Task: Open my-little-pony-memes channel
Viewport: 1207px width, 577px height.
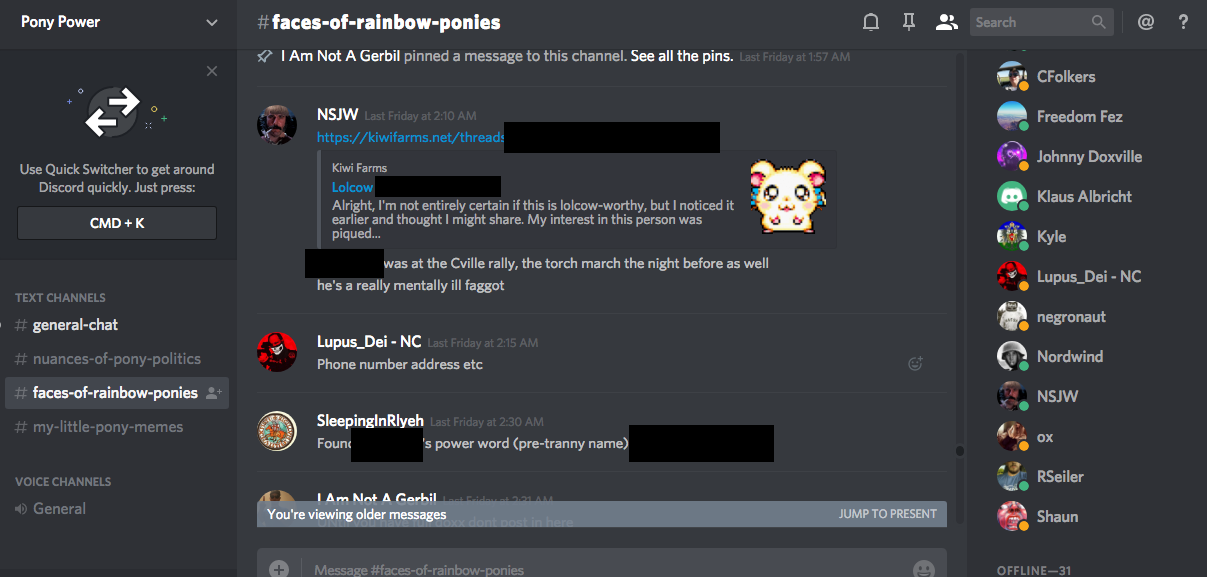Action: tap(108, 427)
